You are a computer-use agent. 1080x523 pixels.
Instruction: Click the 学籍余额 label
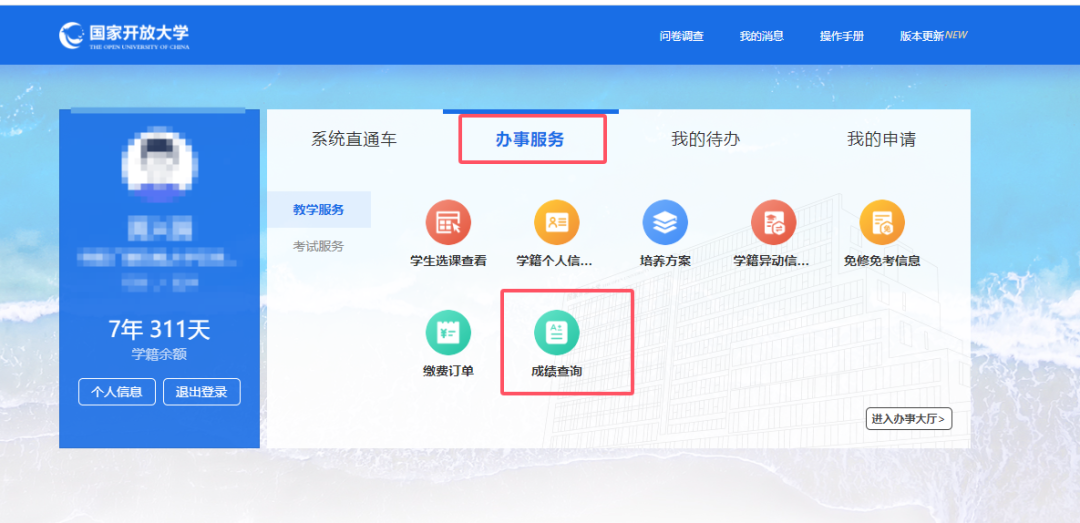click(159, 355)
